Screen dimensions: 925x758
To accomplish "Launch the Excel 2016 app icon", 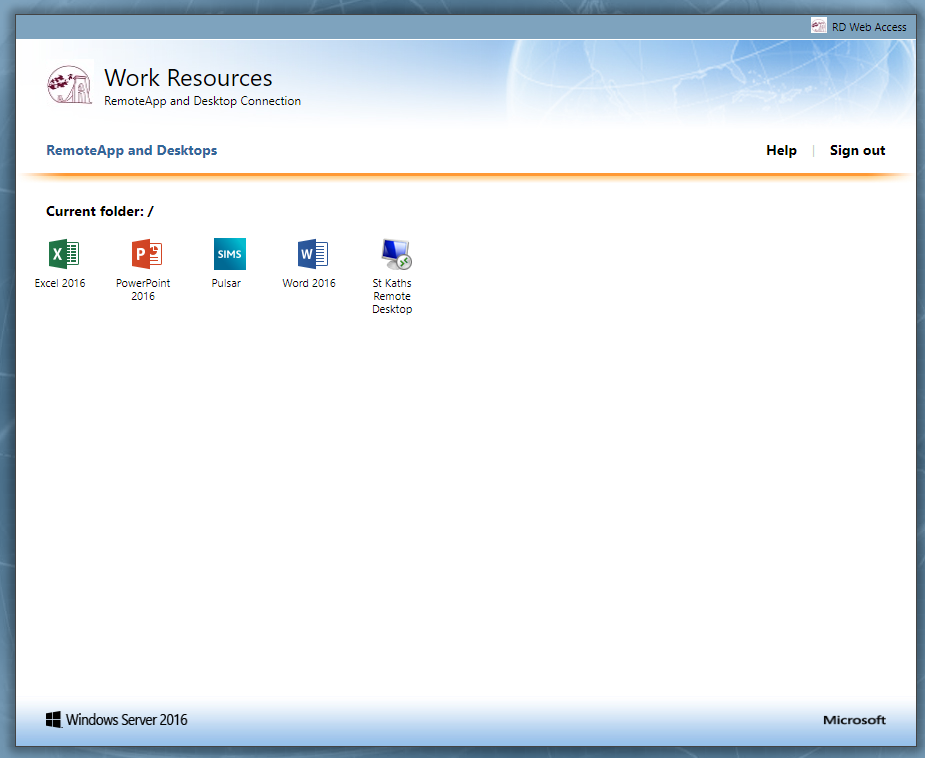I will [64, 254].
